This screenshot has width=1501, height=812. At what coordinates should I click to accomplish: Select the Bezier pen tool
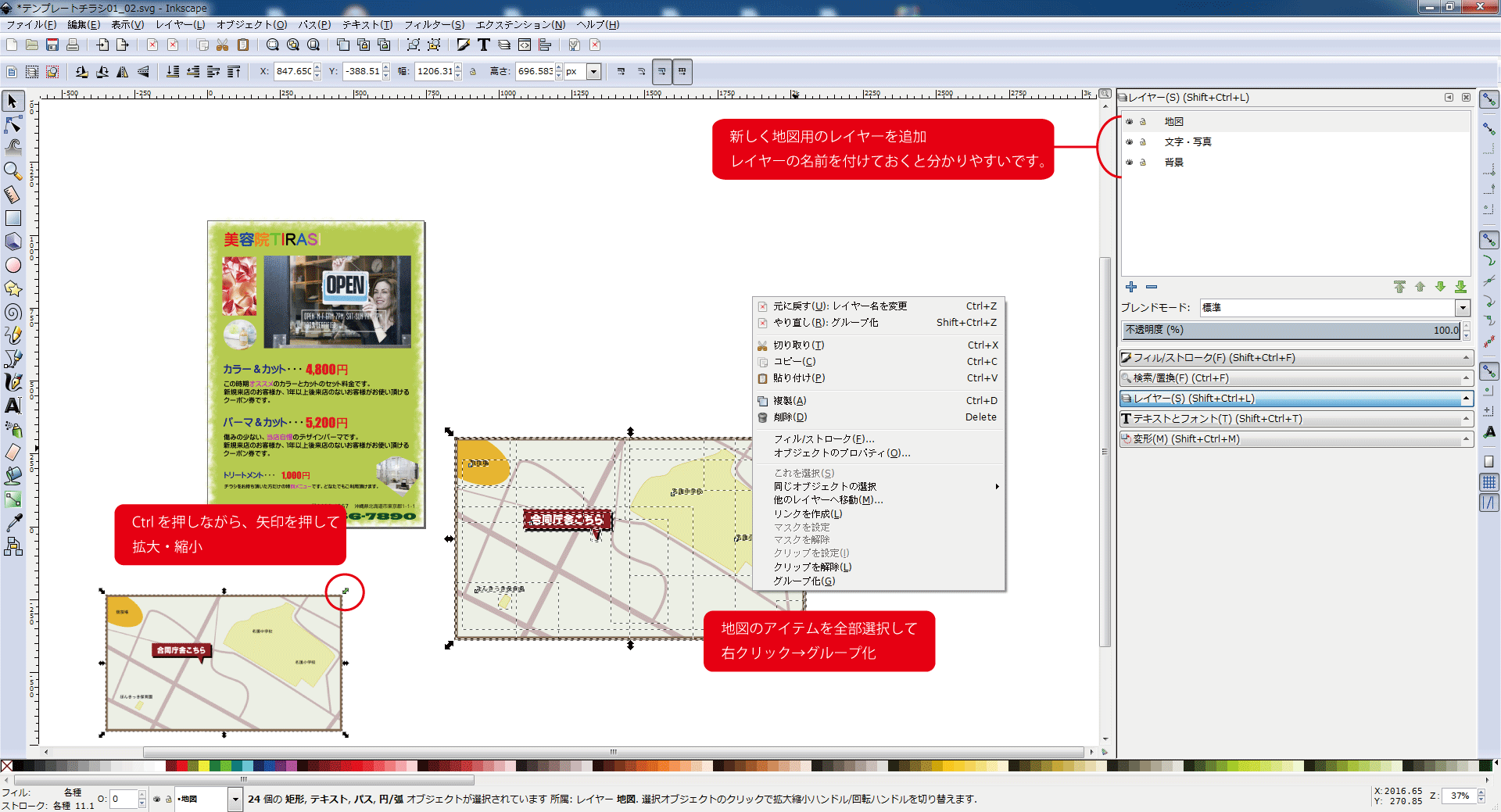tap(13, 359)
